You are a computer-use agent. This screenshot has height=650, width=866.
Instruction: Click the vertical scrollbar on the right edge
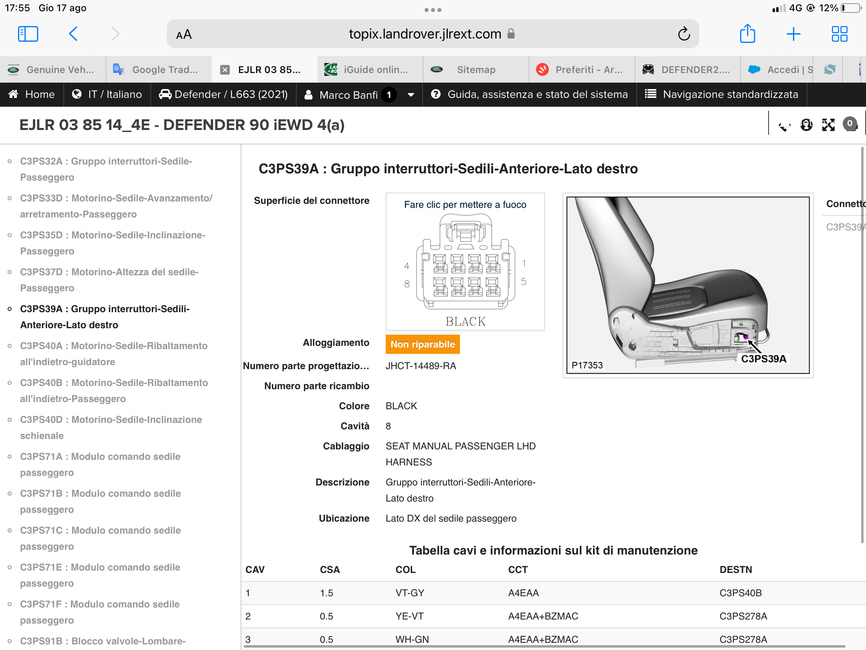pos(862,345)
